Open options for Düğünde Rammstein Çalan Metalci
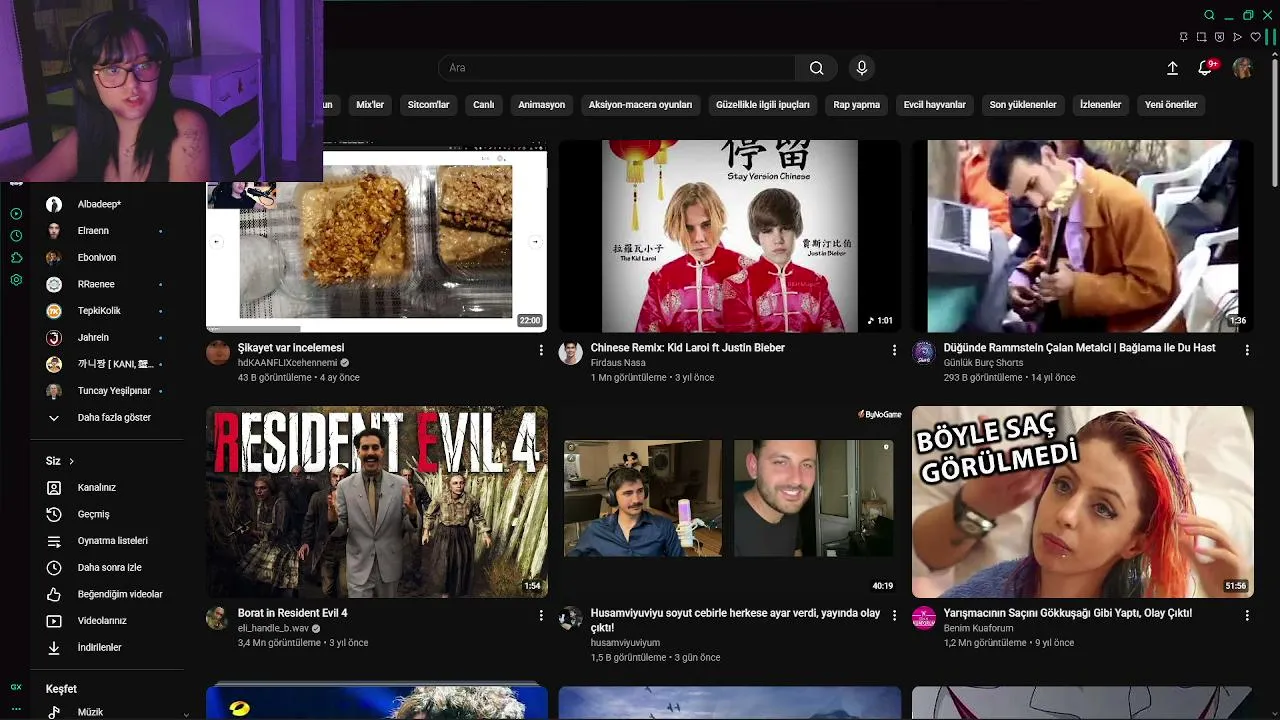The width and height of the screenshot is (1280, 720). [x=1247, y=350]
